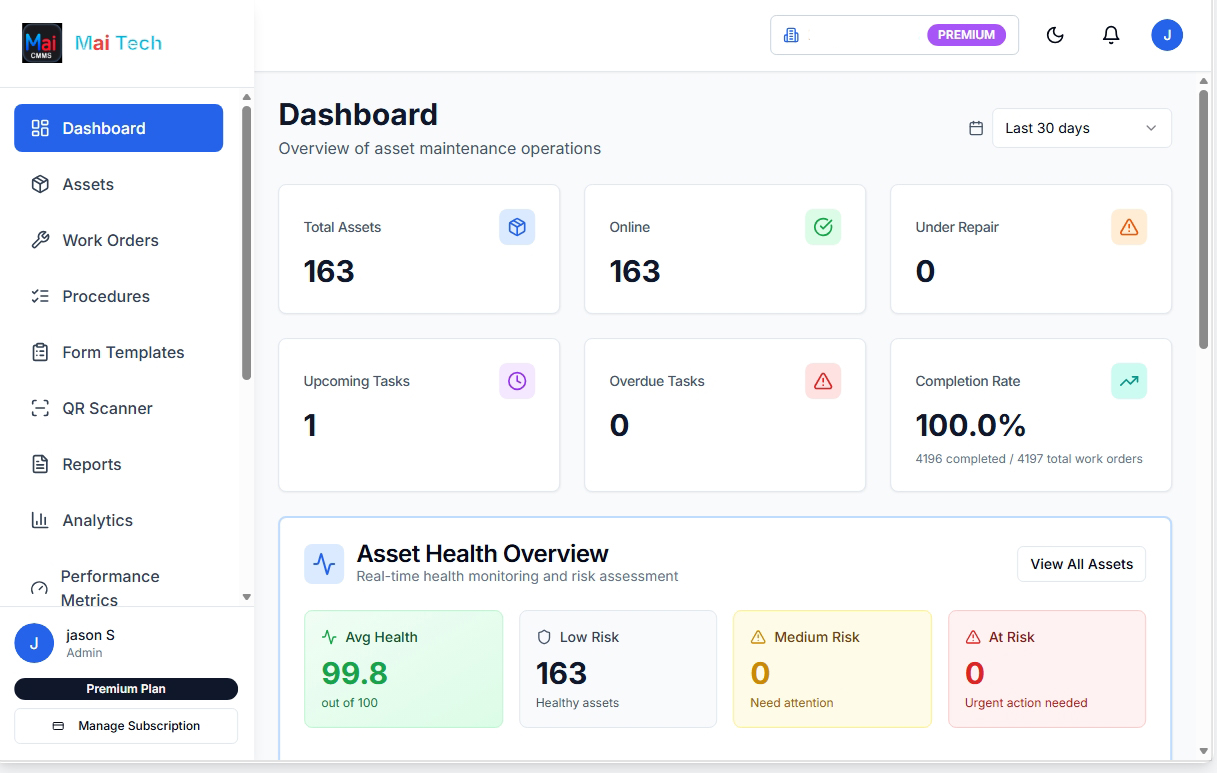The width and height of the screenshot is (1217, 773).
Task: Click the Completion Rate trend icon
Action: click(1129, 381)
